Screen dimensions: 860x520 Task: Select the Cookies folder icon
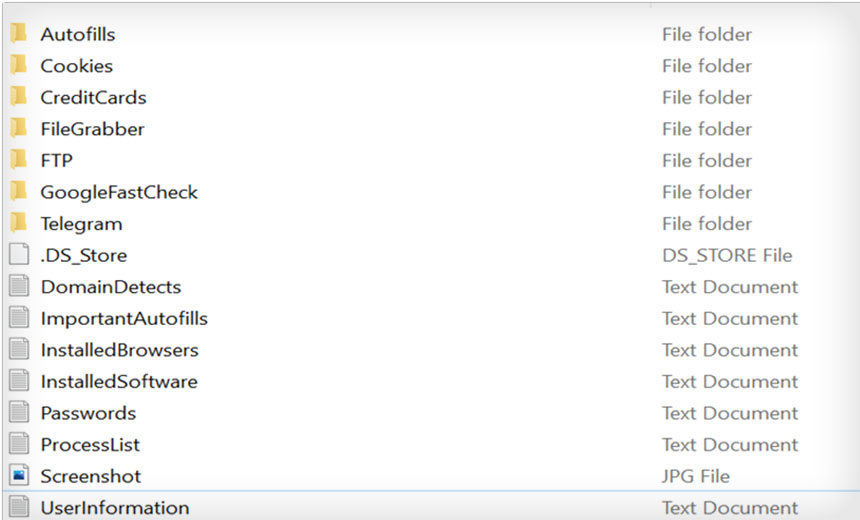pos(19,66)
